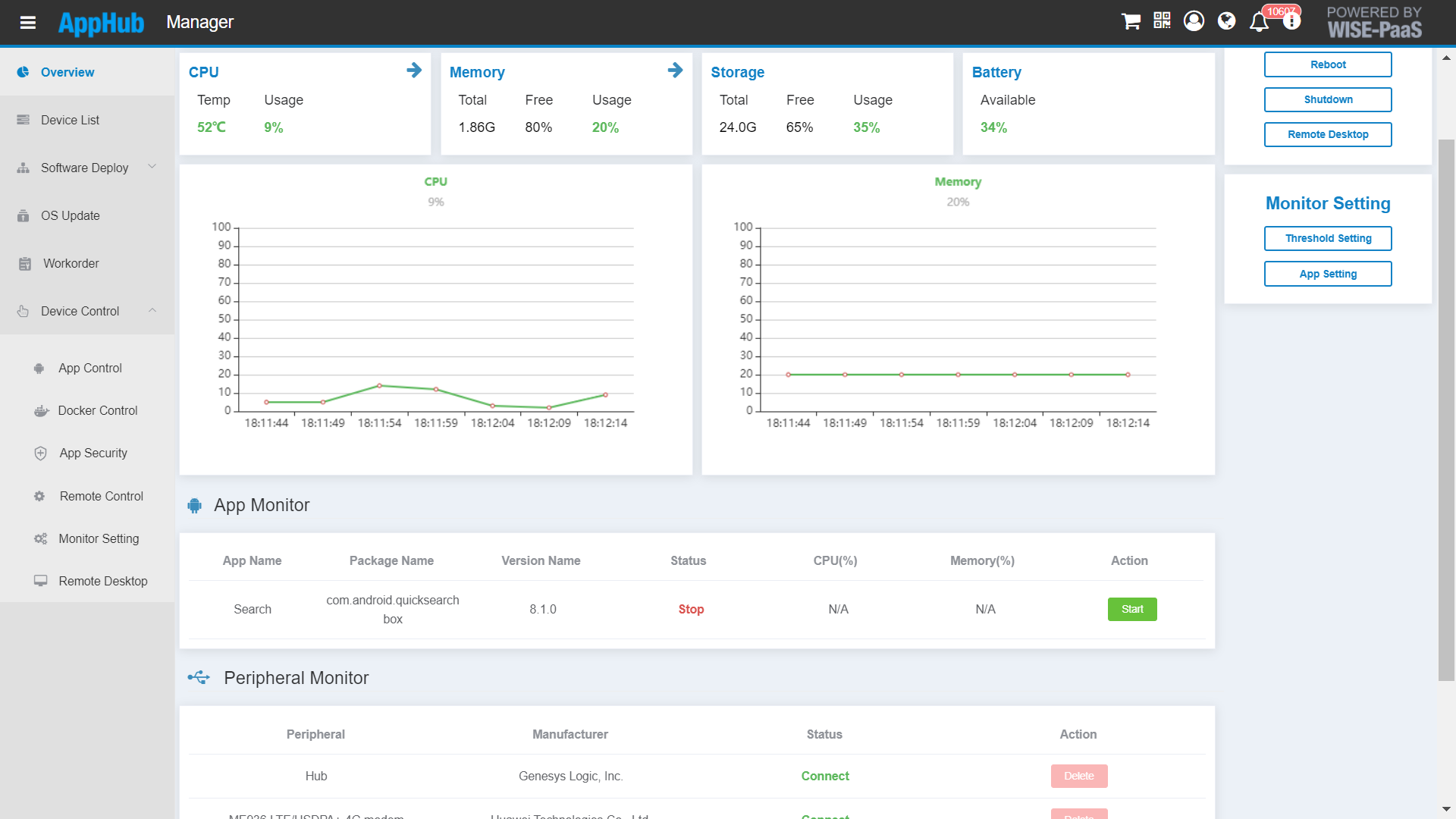The image size is (1456, 819).
Task: Click the Hub Connect status text
Action: point(825,776)
